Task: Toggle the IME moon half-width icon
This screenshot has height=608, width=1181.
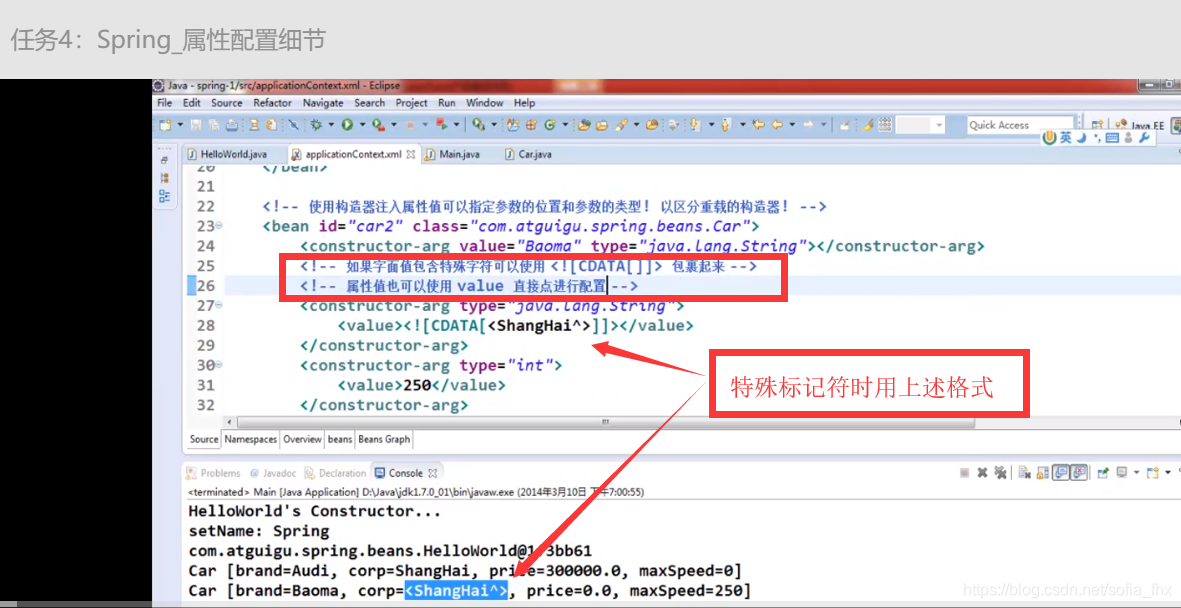Action: pyautogui.click(x=1082, y=137)
